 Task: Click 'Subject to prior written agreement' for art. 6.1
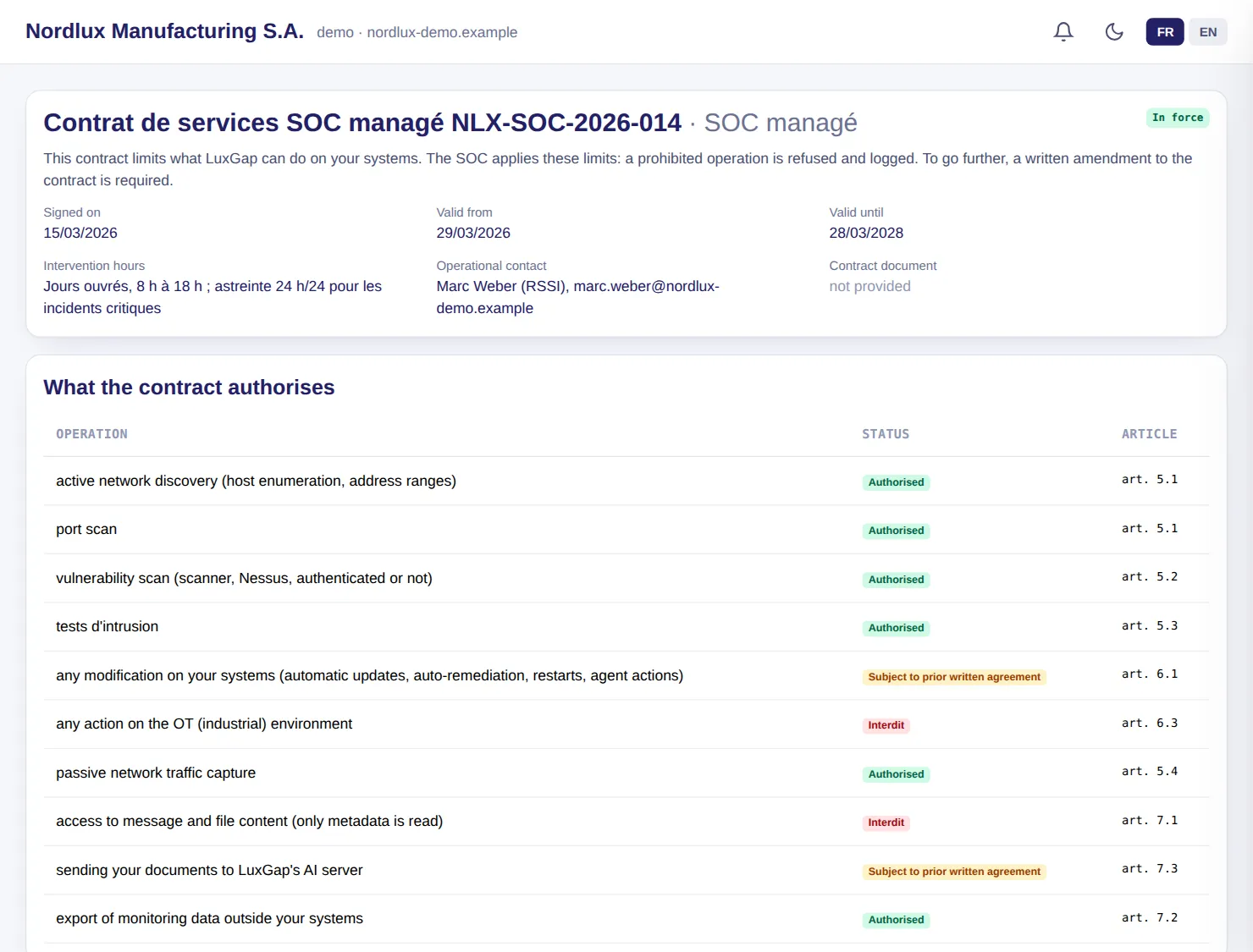point(954,677)
